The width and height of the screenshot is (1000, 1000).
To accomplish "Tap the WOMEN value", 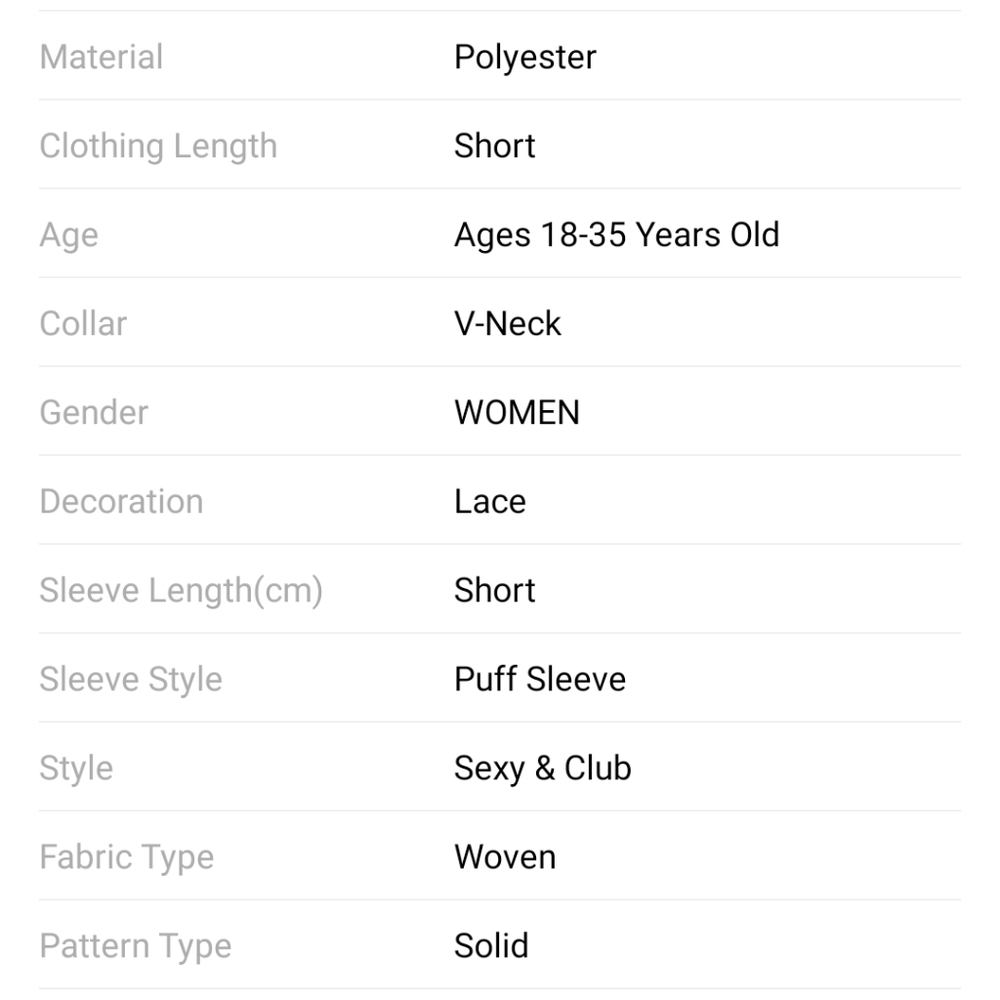I will coord(517,412).
